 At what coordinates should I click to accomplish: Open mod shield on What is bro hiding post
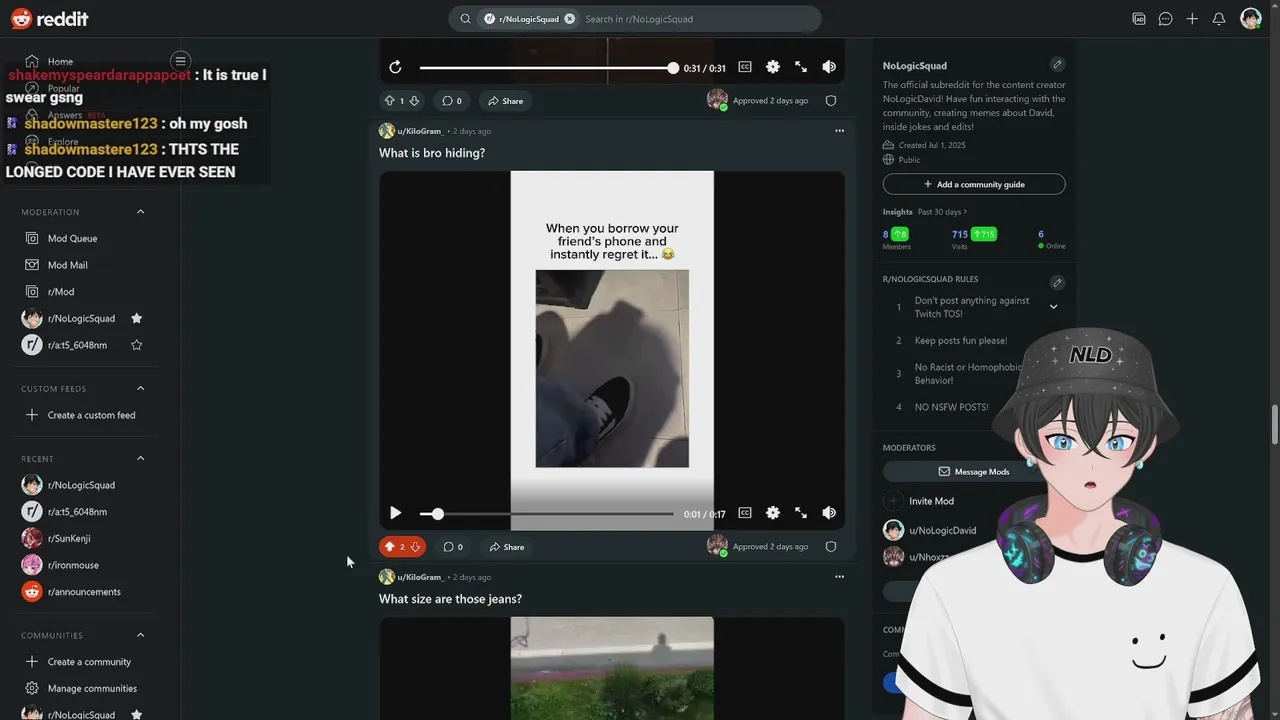(831, 547)
